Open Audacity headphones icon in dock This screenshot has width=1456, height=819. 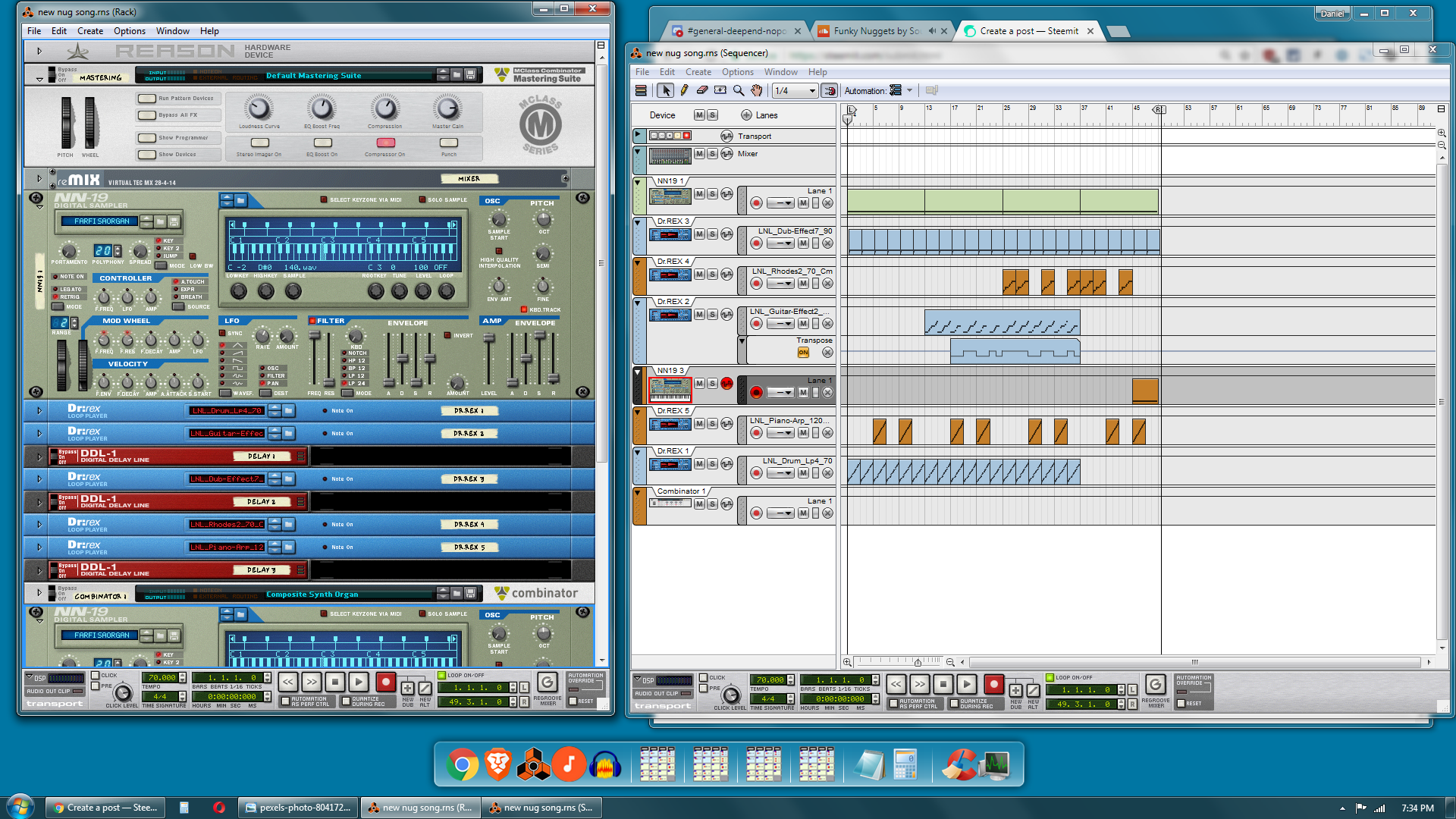pyautogui.click(x=604, y=764)
